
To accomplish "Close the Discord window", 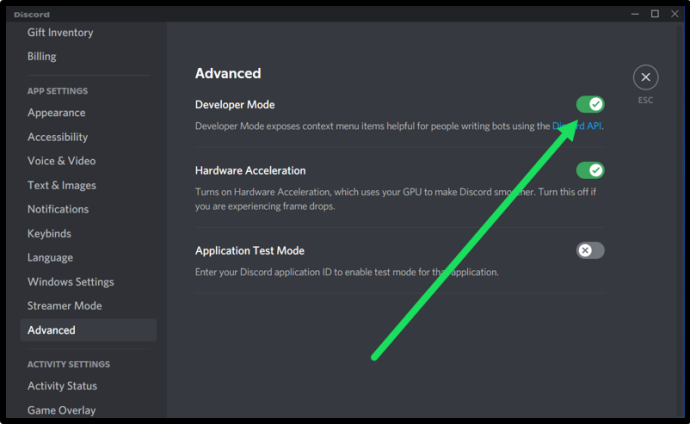I will click(675, 14).
